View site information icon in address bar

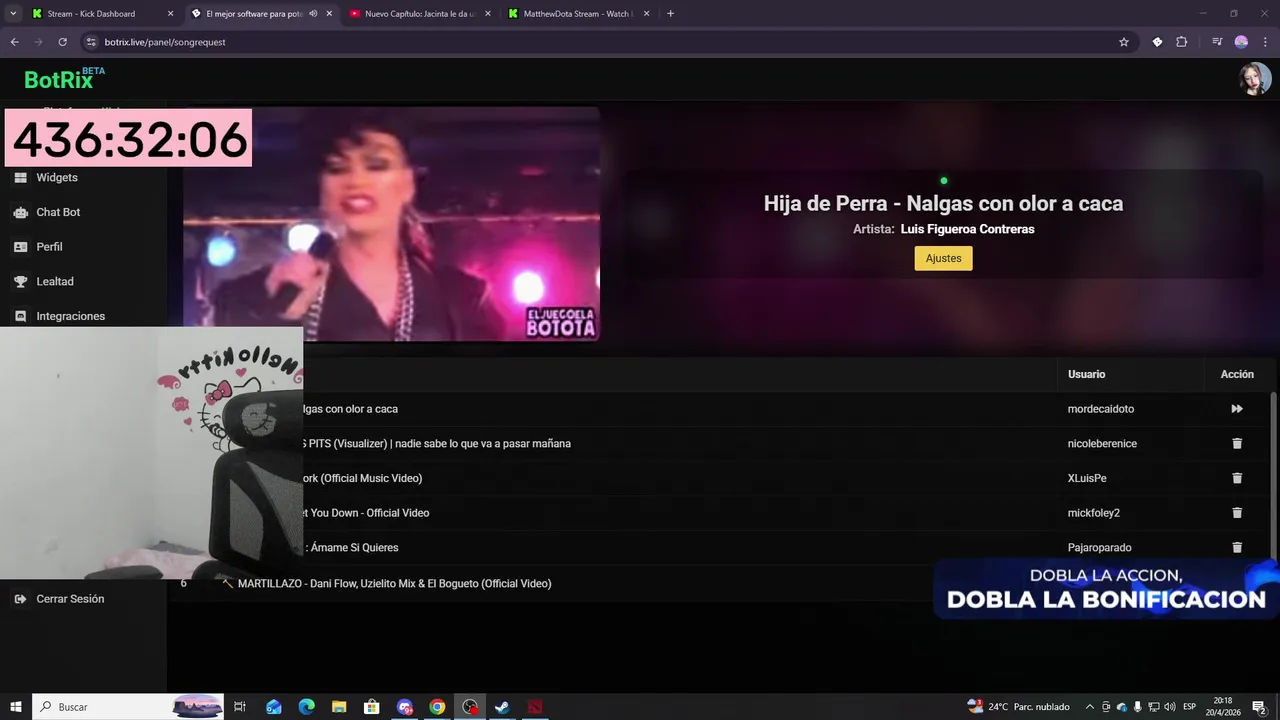pyautogui.click(x=91, y=42)
